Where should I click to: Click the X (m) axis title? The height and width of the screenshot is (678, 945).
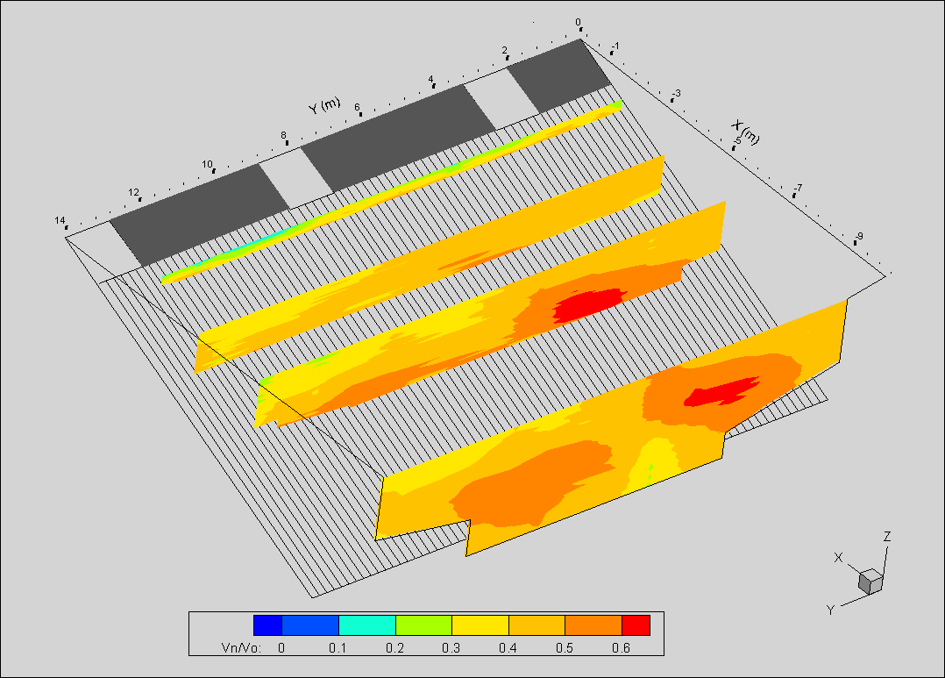pos(746,131)
